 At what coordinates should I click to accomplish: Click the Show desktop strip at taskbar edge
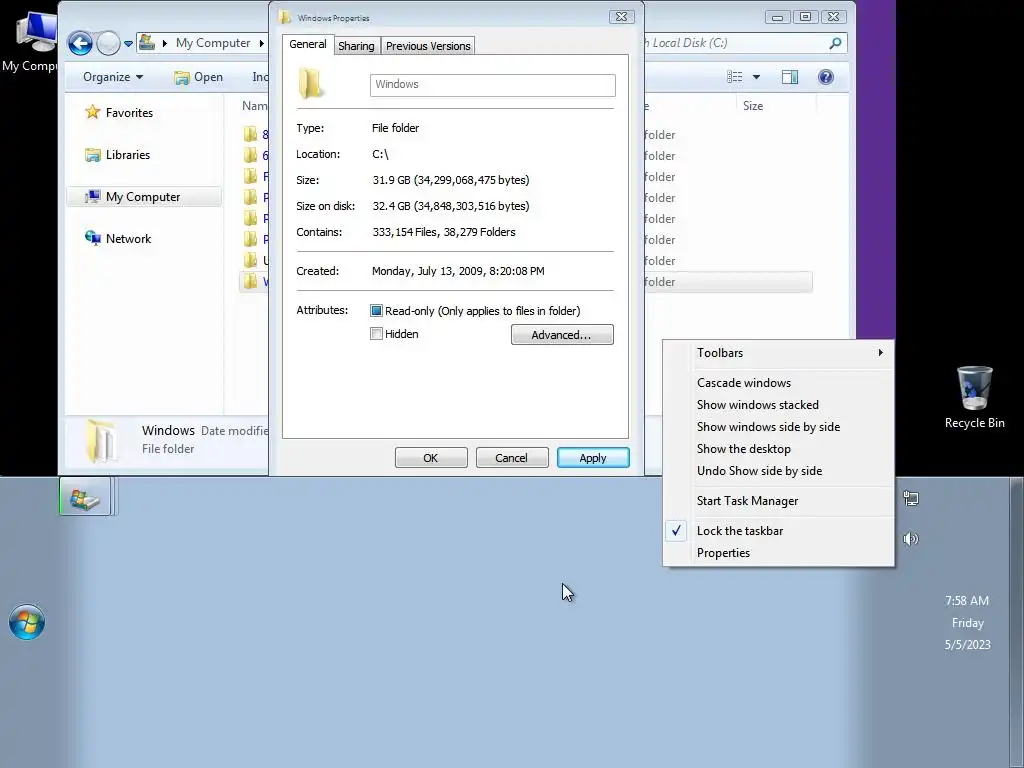tap(1016, 622)
